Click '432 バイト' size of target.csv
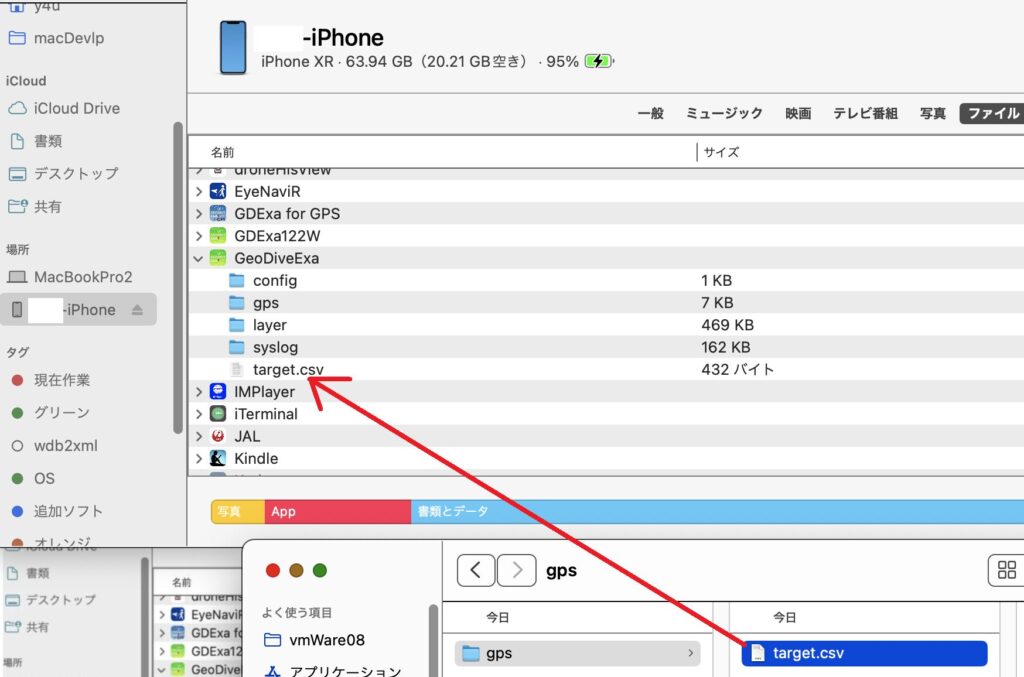The width and height of the screenshot is (1024, 677). [x=737, y=370]
